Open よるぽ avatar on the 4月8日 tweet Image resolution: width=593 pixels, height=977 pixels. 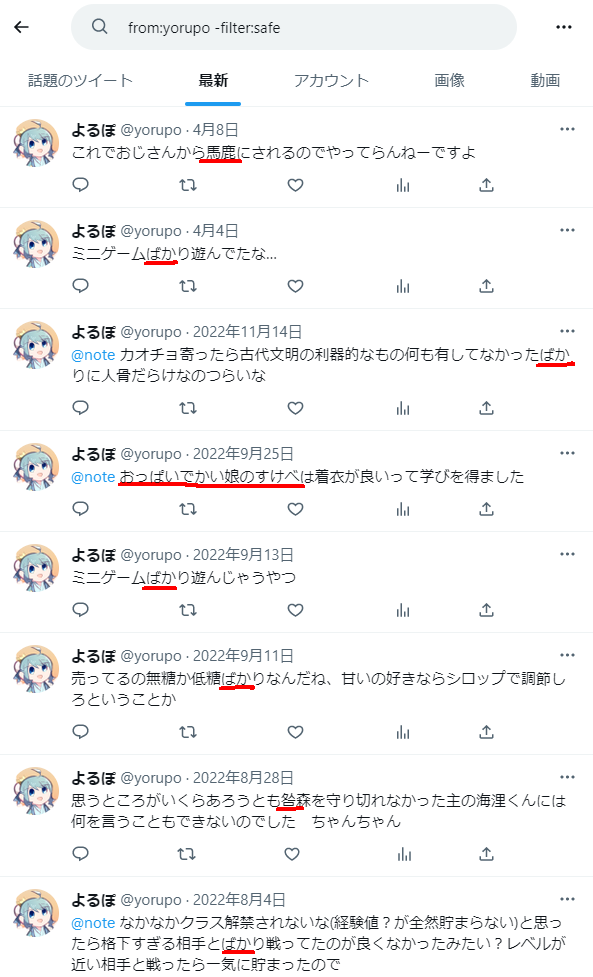(36, 143)
